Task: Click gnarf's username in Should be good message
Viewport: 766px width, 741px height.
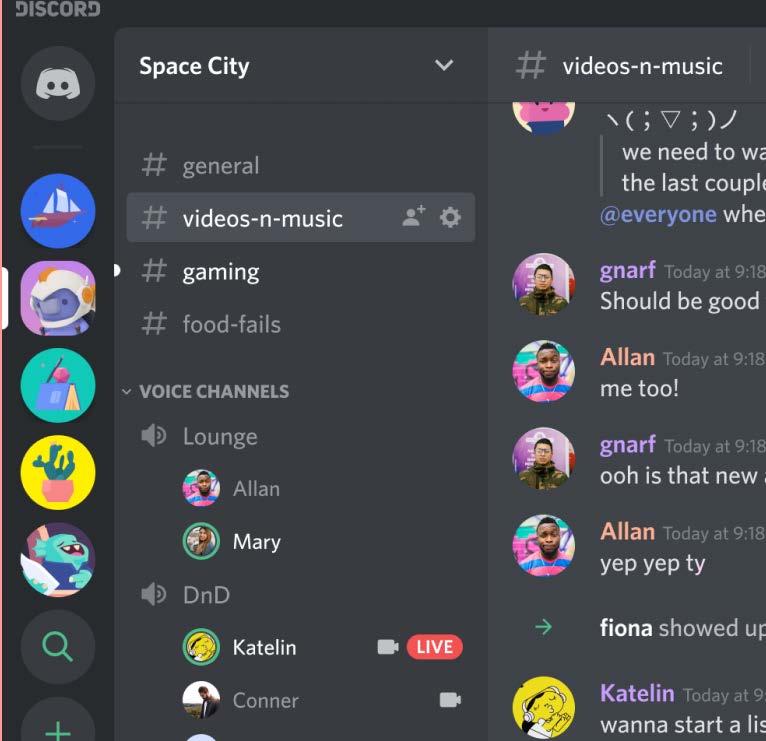Action: click(628, 270)
